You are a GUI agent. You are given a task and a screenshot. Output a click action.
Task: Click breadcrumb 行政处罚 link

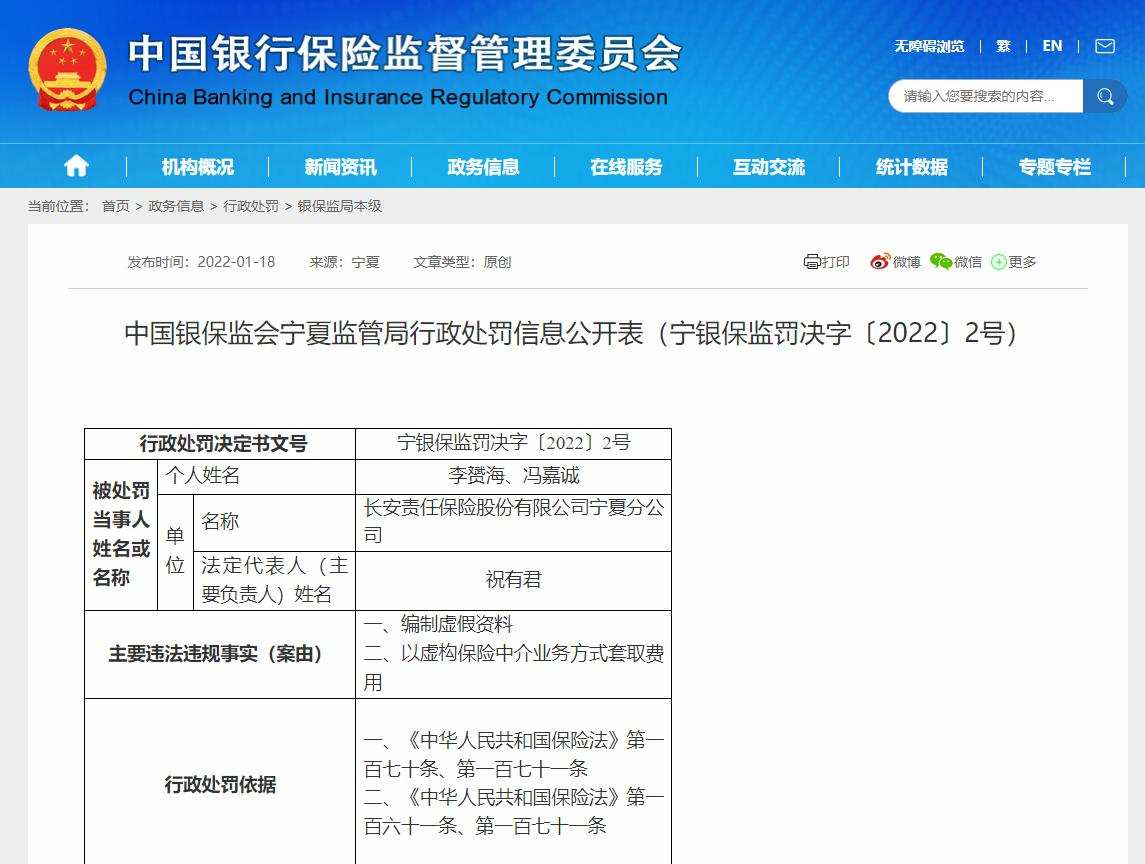click(x=251, y=206)
